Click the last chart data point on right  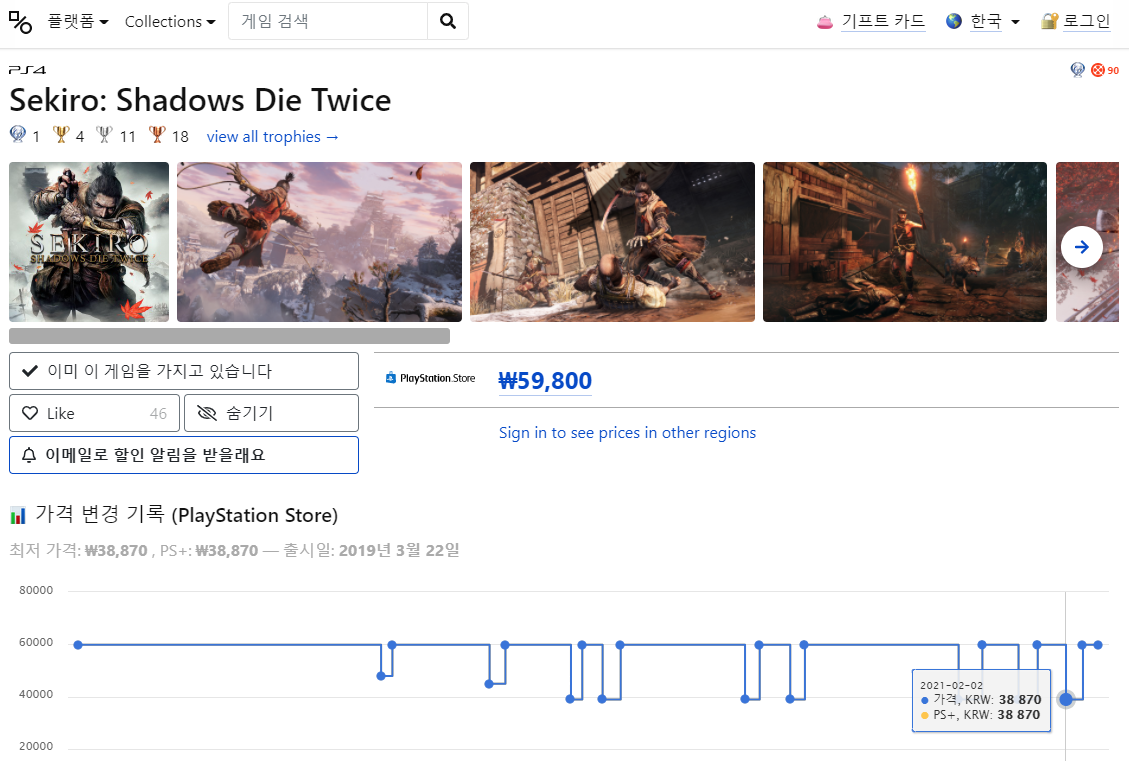tap(1098, 645)
